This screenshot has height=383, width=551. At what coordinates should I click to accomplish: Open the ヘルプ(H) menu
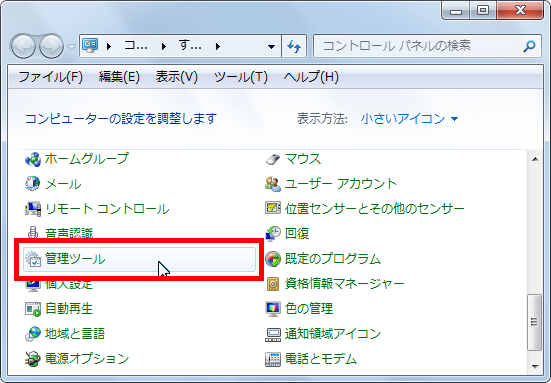pos(311,77)
